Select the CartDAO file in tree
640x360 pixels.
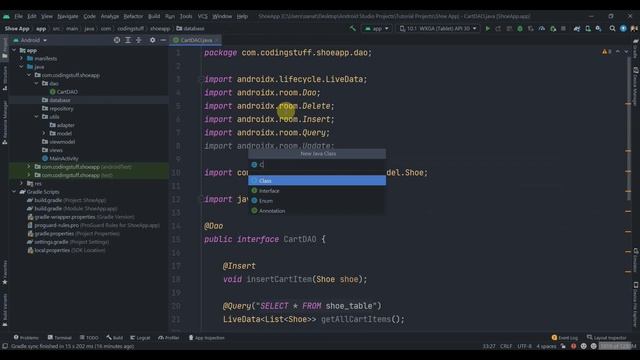coord(64,92)
